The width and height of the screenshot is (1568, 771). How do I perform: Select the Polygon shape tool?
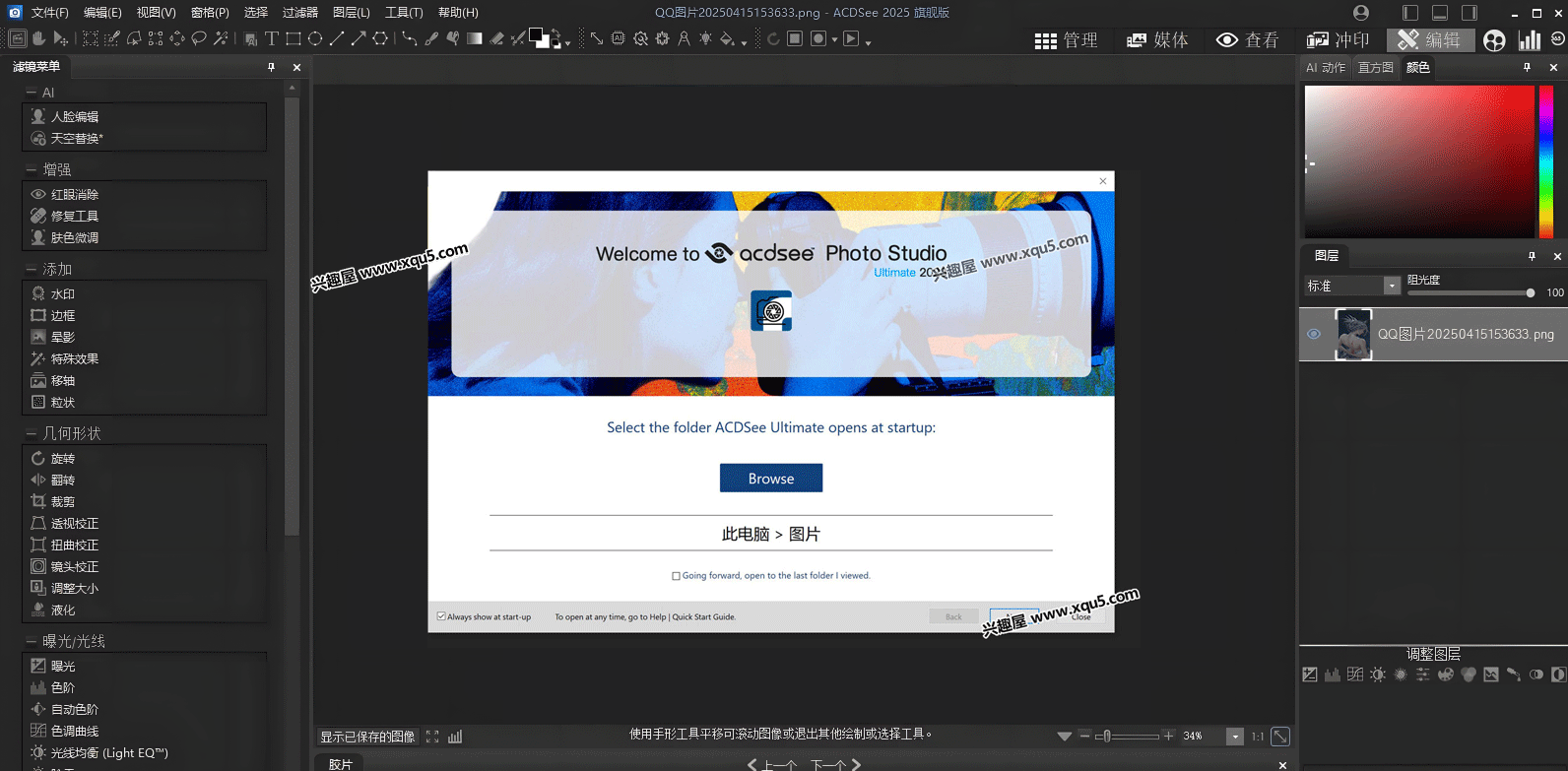[379, 39]
